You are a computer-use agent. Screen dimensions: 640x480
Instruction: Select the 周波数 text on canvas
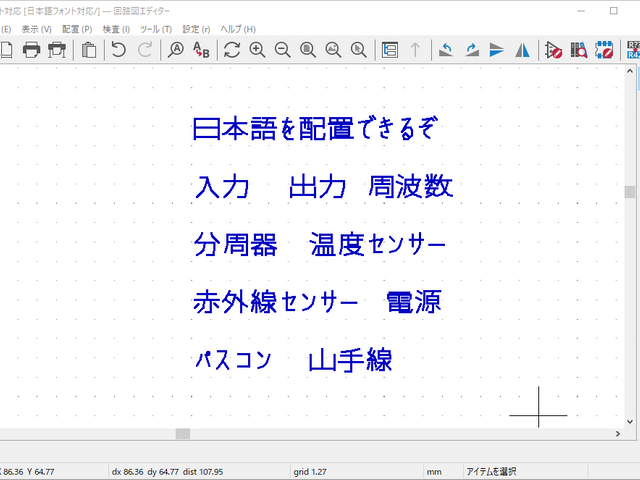click(x=411, y=186)
